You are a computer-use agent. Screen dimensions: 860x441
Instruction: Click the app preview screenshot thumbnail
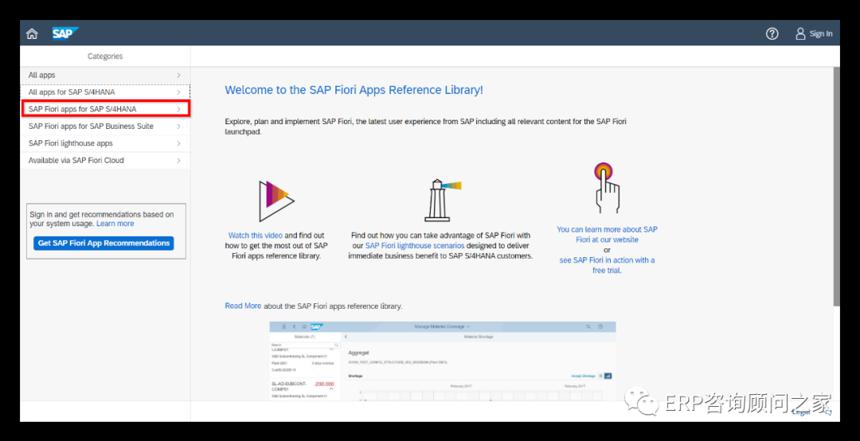tap(443, 360)
